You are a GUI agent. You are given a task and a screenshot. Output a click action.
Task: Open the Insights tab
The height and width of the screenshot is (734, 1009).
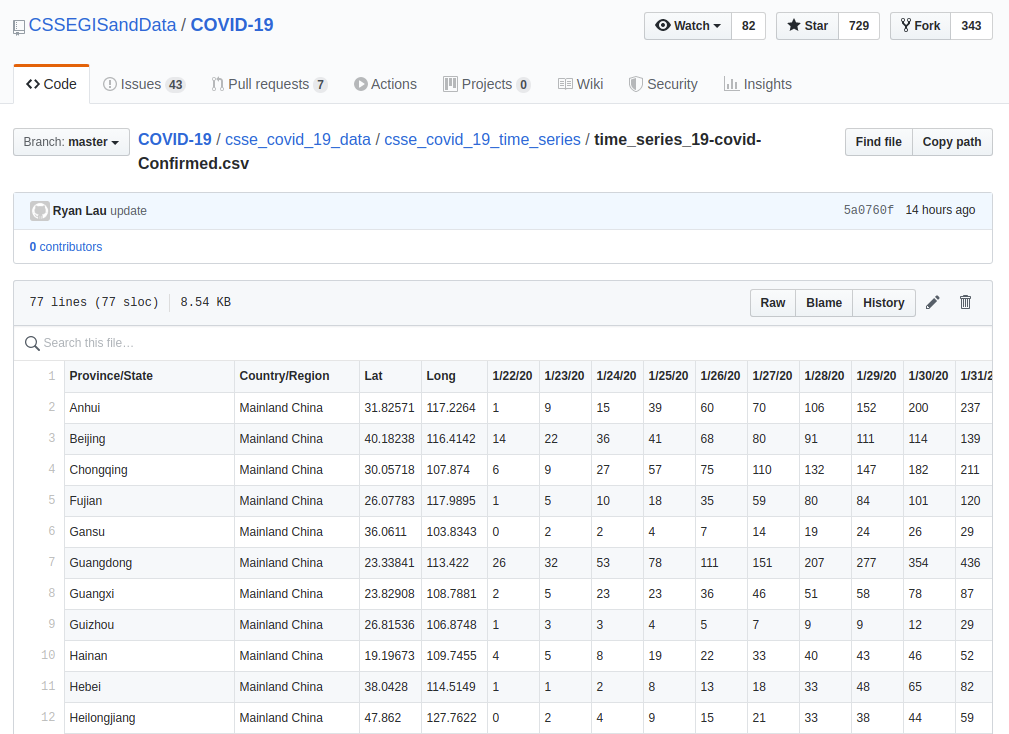[757, 84]
